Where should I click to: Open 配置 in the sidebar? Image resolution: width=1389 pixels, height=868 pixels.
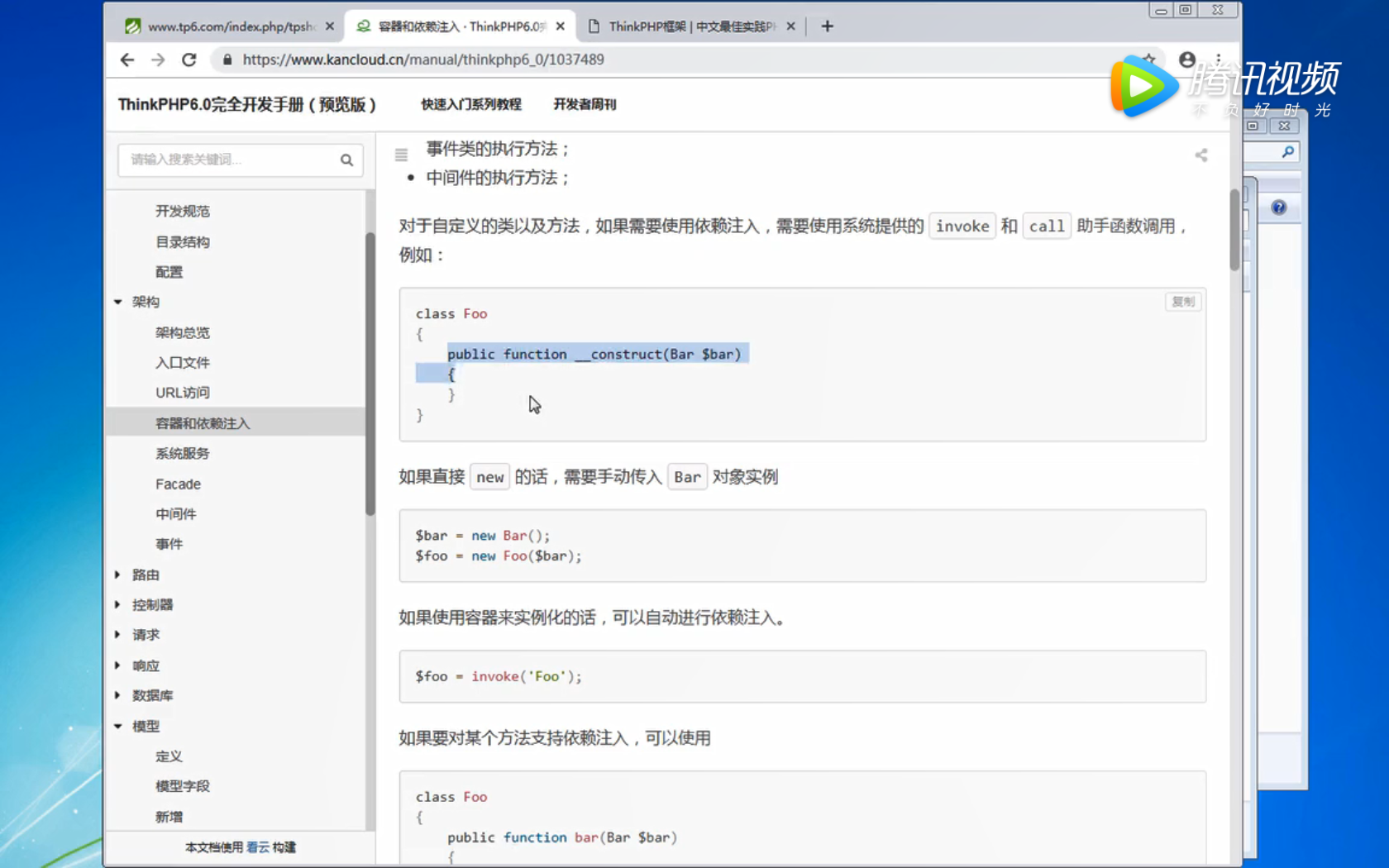tap(169, 272)
